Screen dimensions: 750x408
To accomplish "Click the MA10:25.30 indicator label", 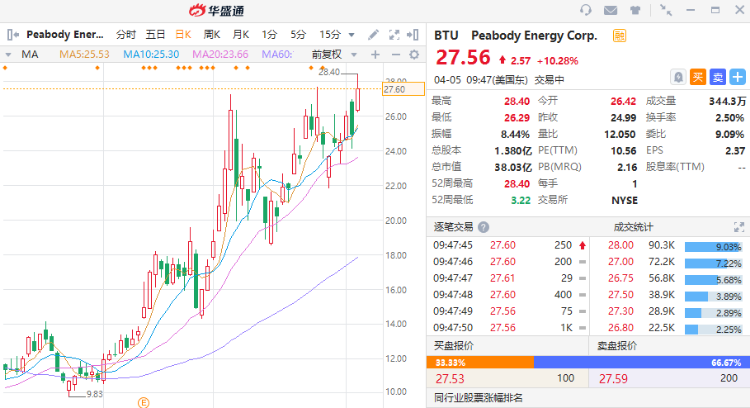I will pyautogui.click(x=151, y=55).
